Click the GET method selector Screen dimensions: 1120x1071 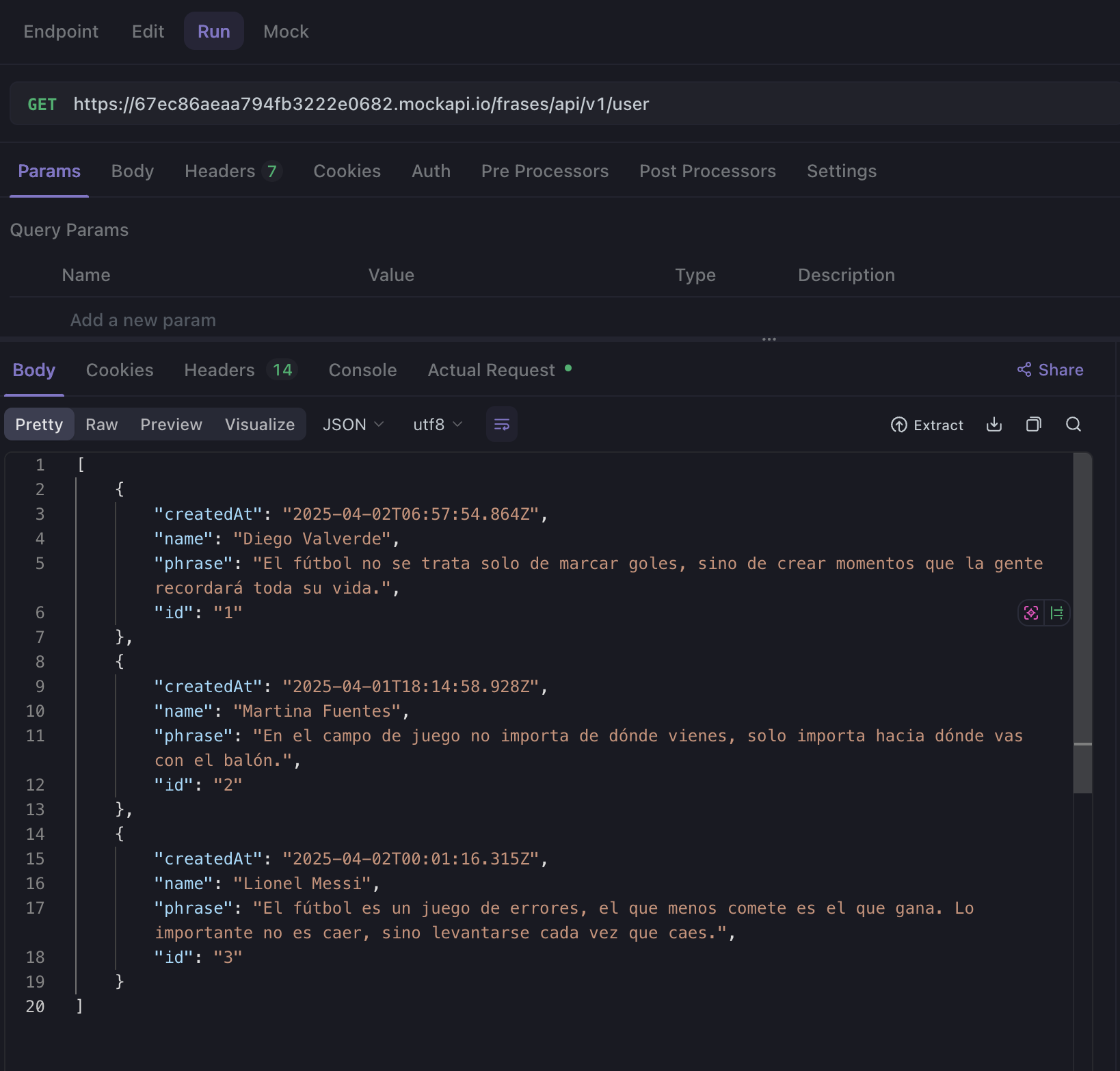tap(42, 104)
